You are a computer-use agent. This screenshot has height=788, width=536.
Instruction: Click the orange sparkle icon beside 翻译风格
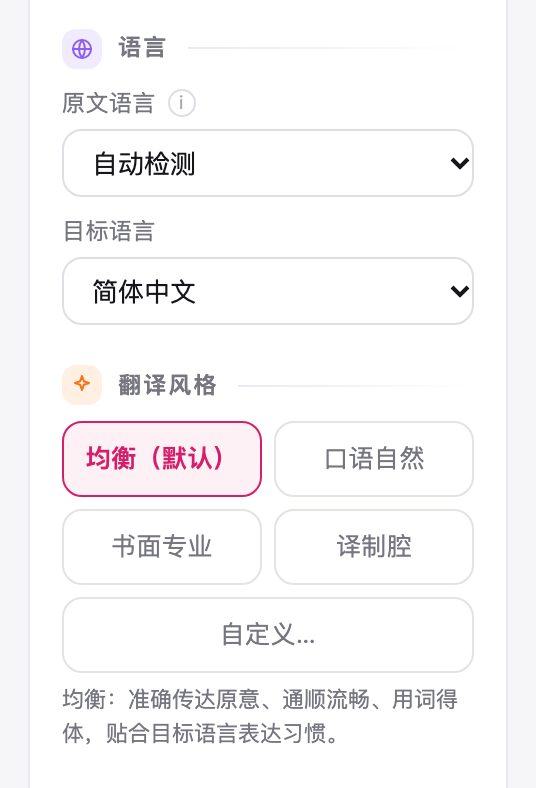(x=82, y=384)
